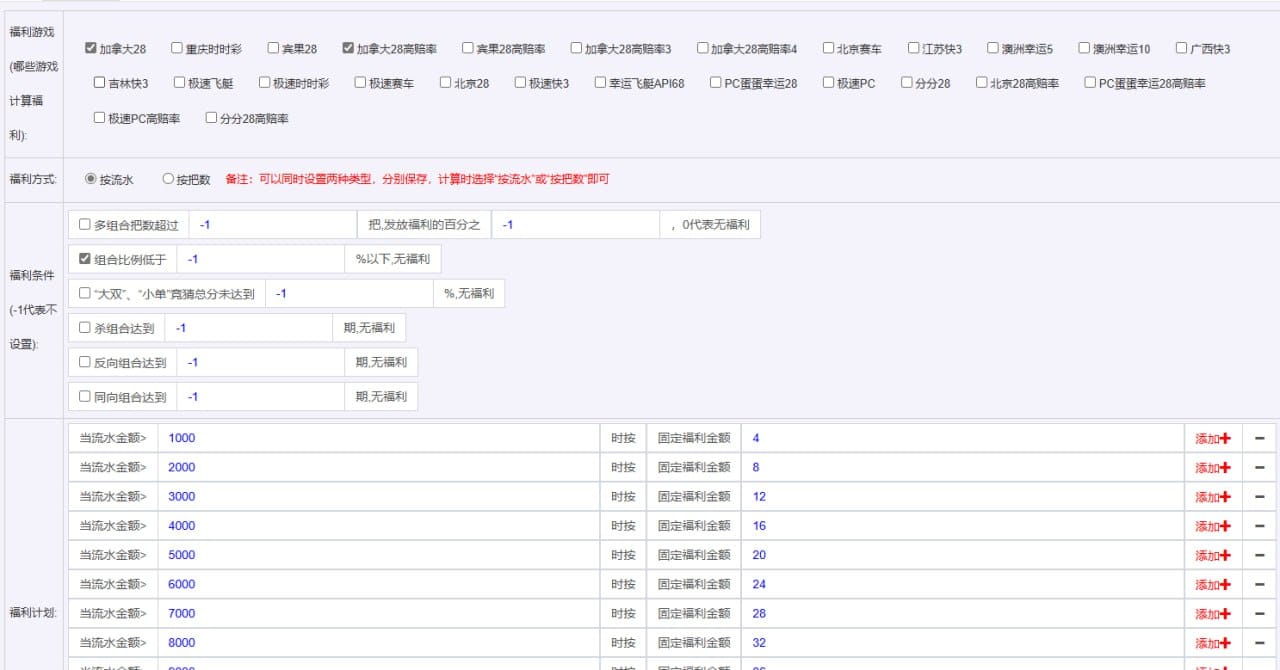Enable the 多组合把数超过 condition
Image resolution: width=1280 pixels, height=670 pixels.
85,225
